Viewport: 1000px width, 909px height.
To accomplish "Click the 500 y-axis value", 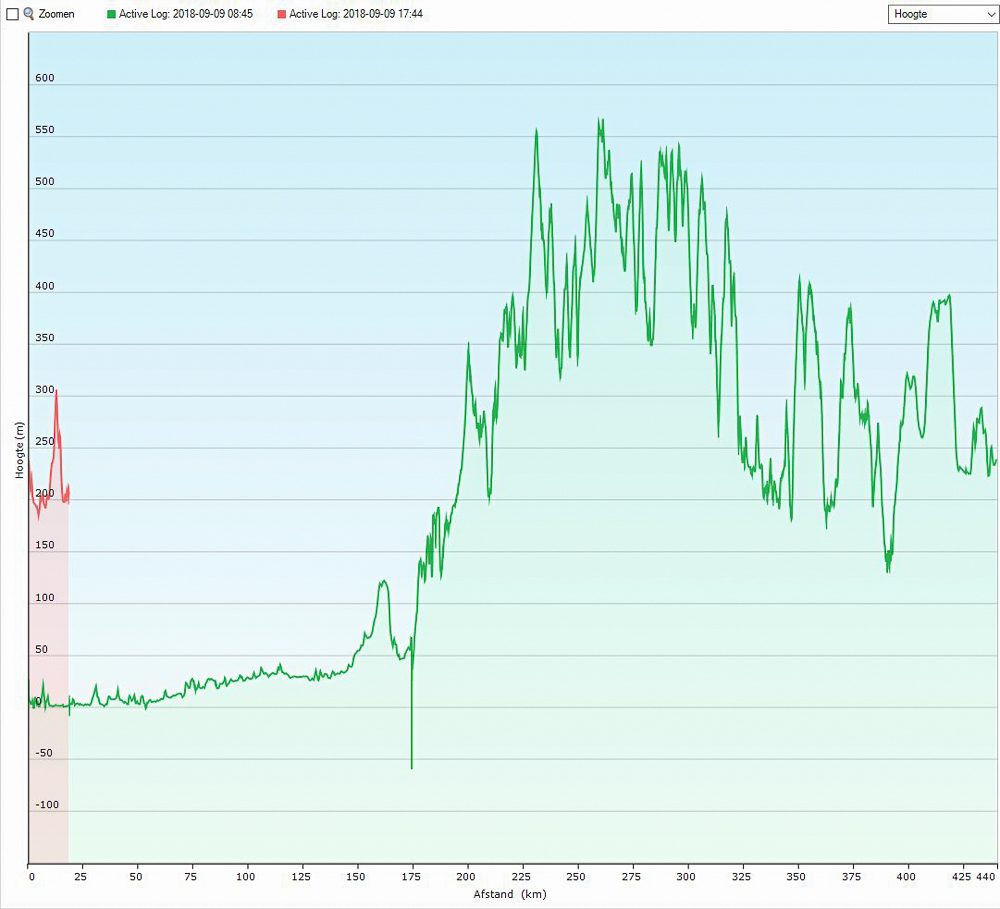I will [45, 181].
